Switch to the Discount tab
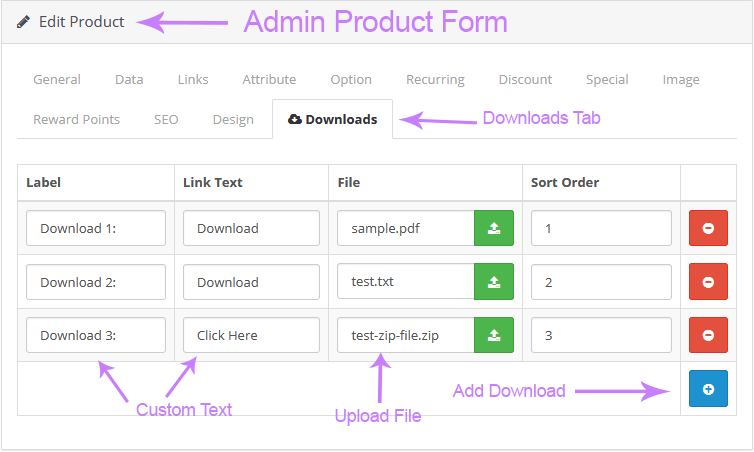This screenshot has height=452, width=754. point(525,79)
